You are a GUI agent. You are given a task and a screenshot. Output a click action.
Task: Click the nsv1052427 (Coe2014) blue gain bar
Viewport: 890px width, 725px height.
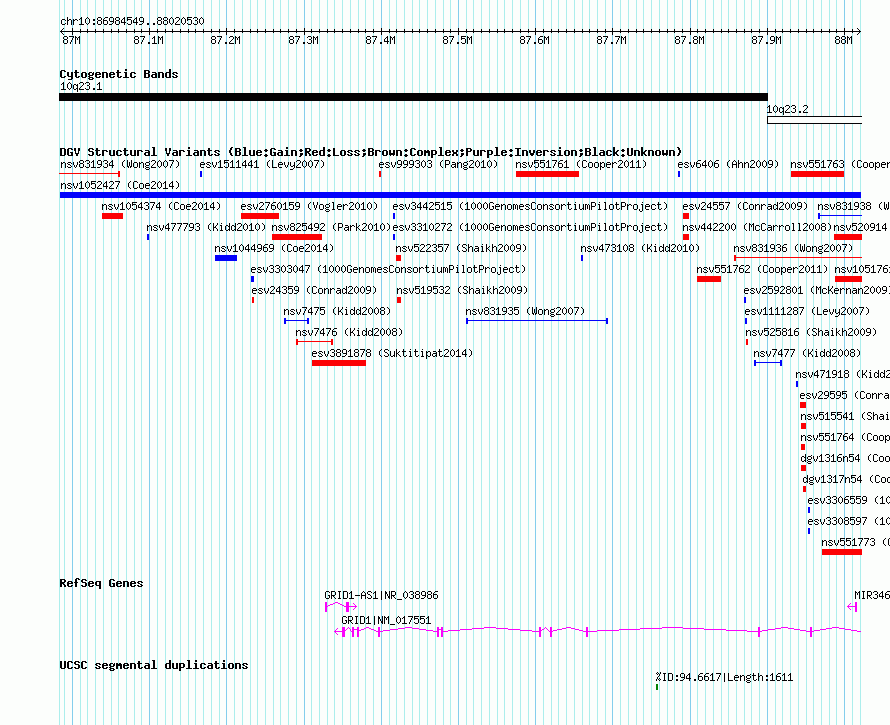pos(460,195)
